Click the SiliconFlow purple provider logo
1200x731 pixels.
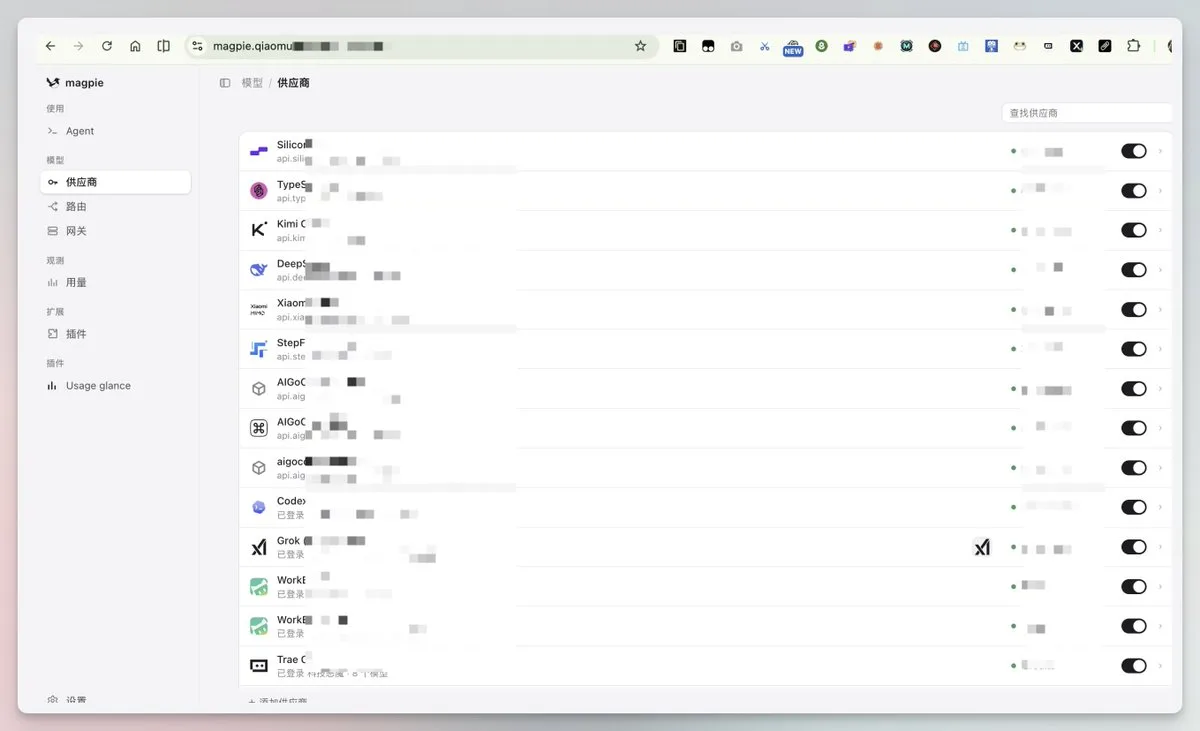[x=258, y=151]
